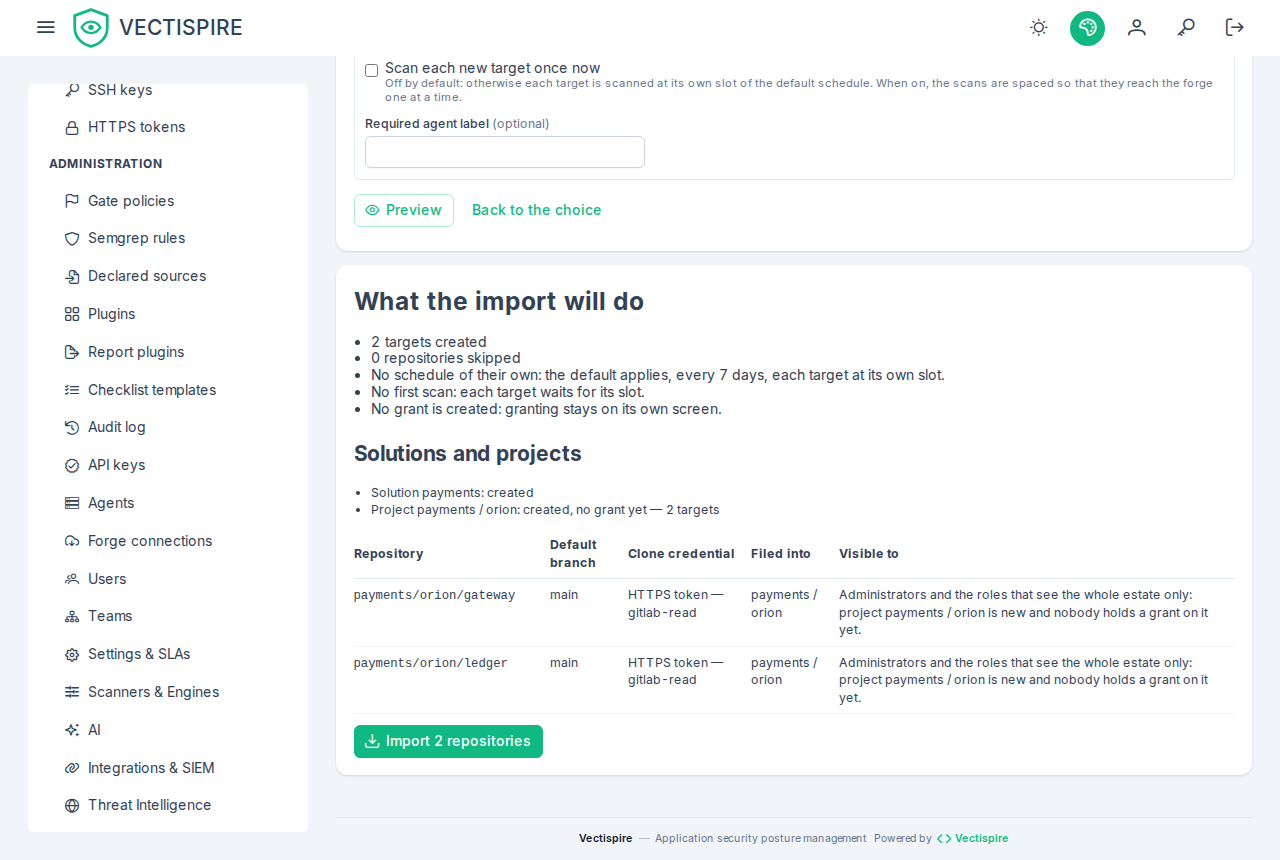Click the Repository column header
This screenshot has height=860, width=1280.
coord(389,554)
